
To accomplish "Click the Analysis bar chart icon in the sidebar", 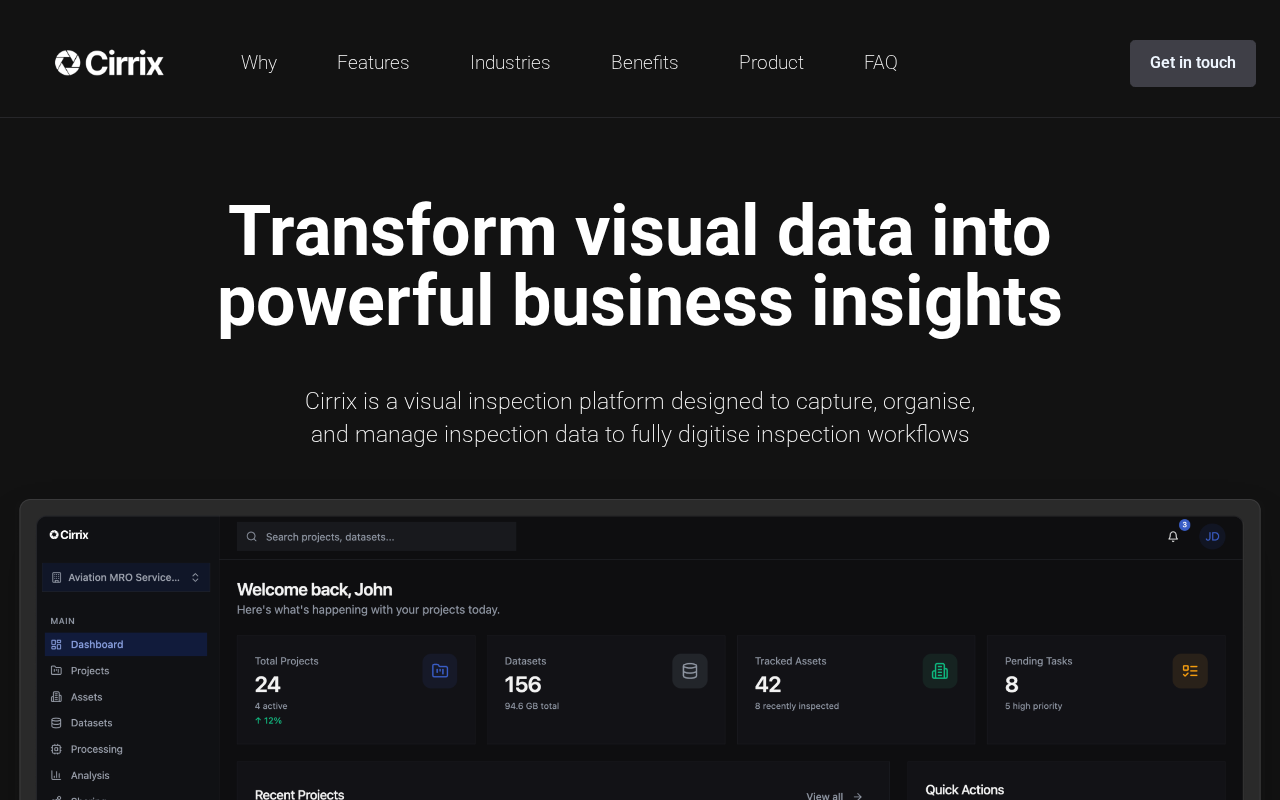I will (x=56, y=775).
